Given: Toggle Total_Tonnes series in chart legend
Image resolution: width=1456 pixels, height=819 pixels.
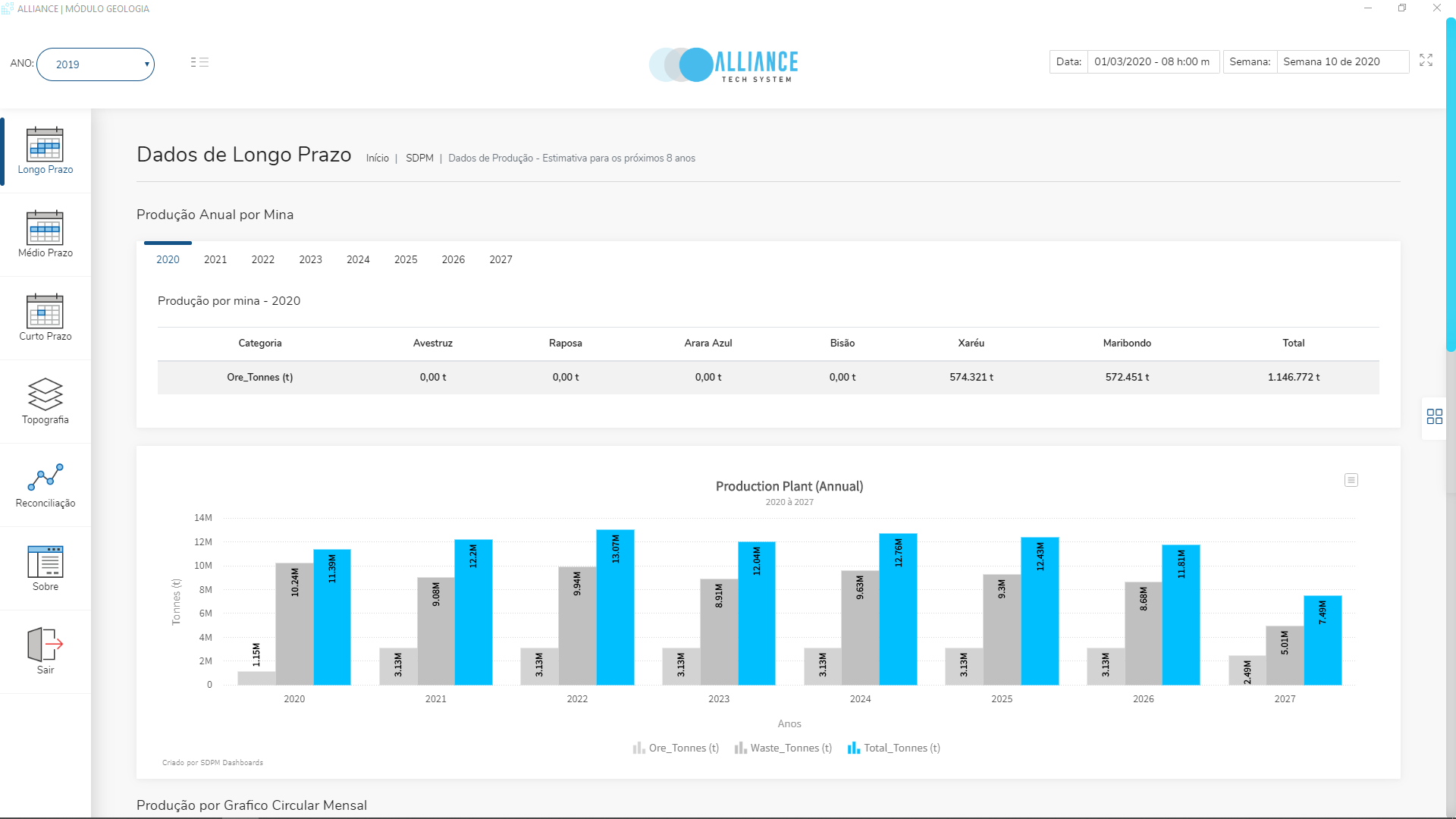Looking at the screenshot, I should pyautogui.click(x=893, y=748).
